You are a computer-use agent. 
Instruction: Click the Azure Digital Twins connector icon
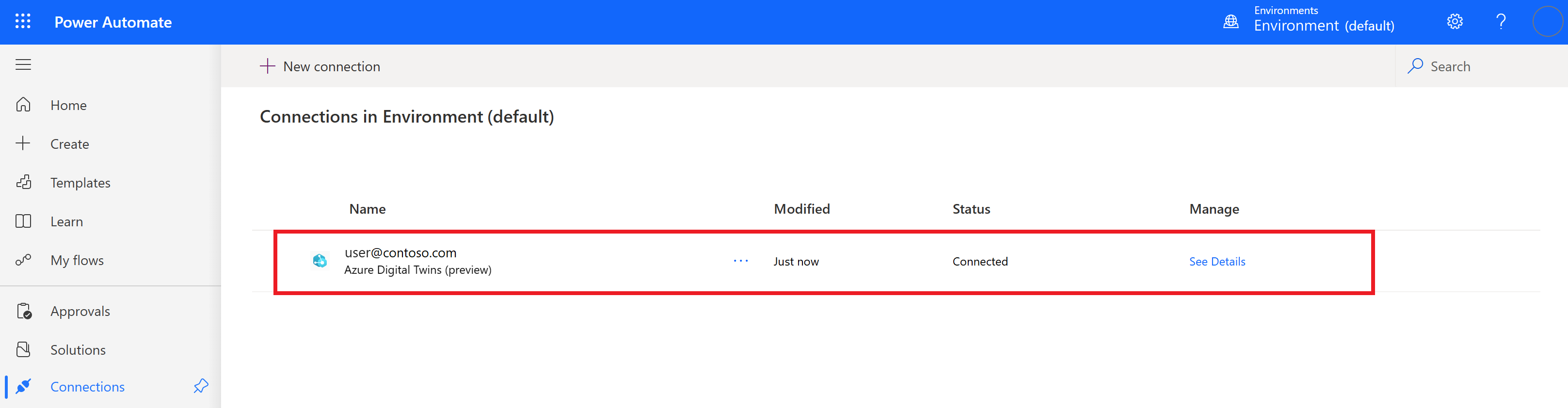320,261
